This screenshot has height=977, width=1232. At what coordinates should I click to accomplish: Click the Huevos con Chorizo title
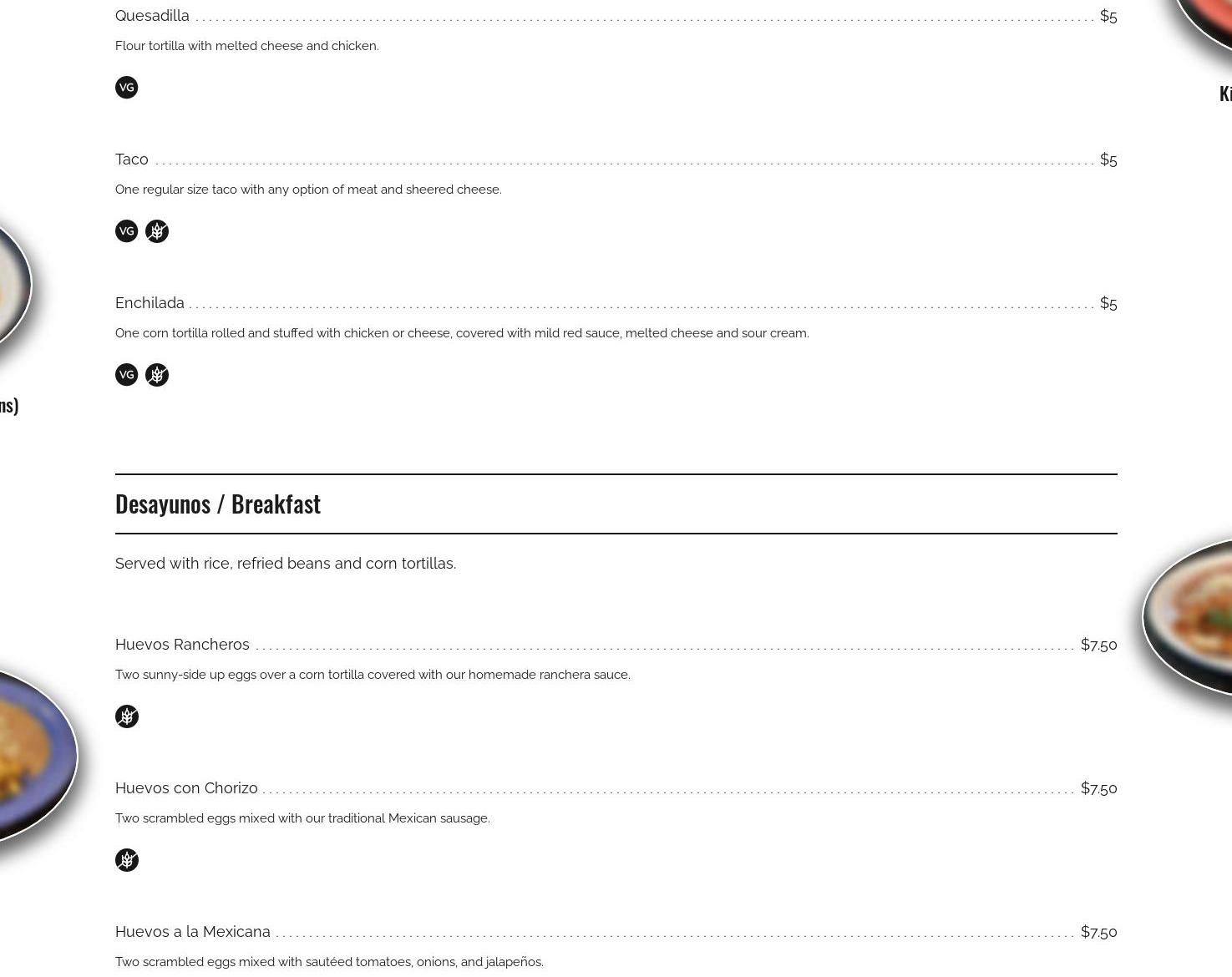point(186,788)
